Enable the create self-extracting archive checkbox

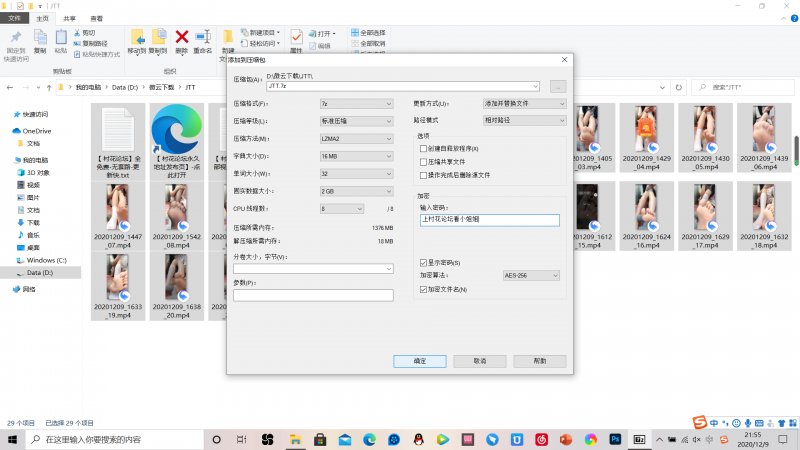point(424,149)
